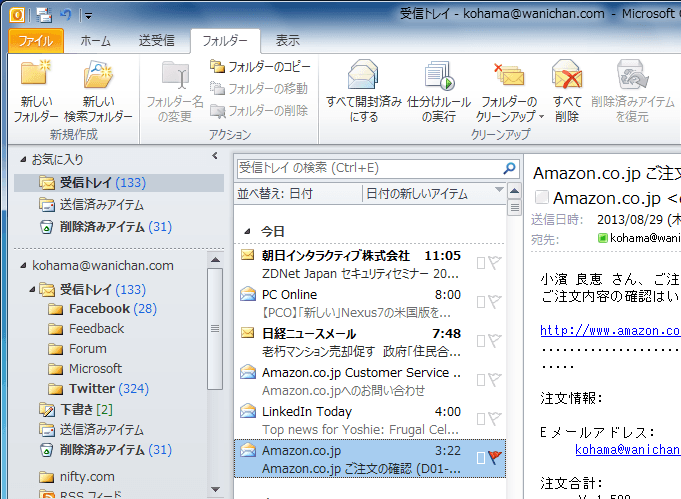Click フォルダーのコピー to copy folder
681x499 pixels.
point(260,66)
